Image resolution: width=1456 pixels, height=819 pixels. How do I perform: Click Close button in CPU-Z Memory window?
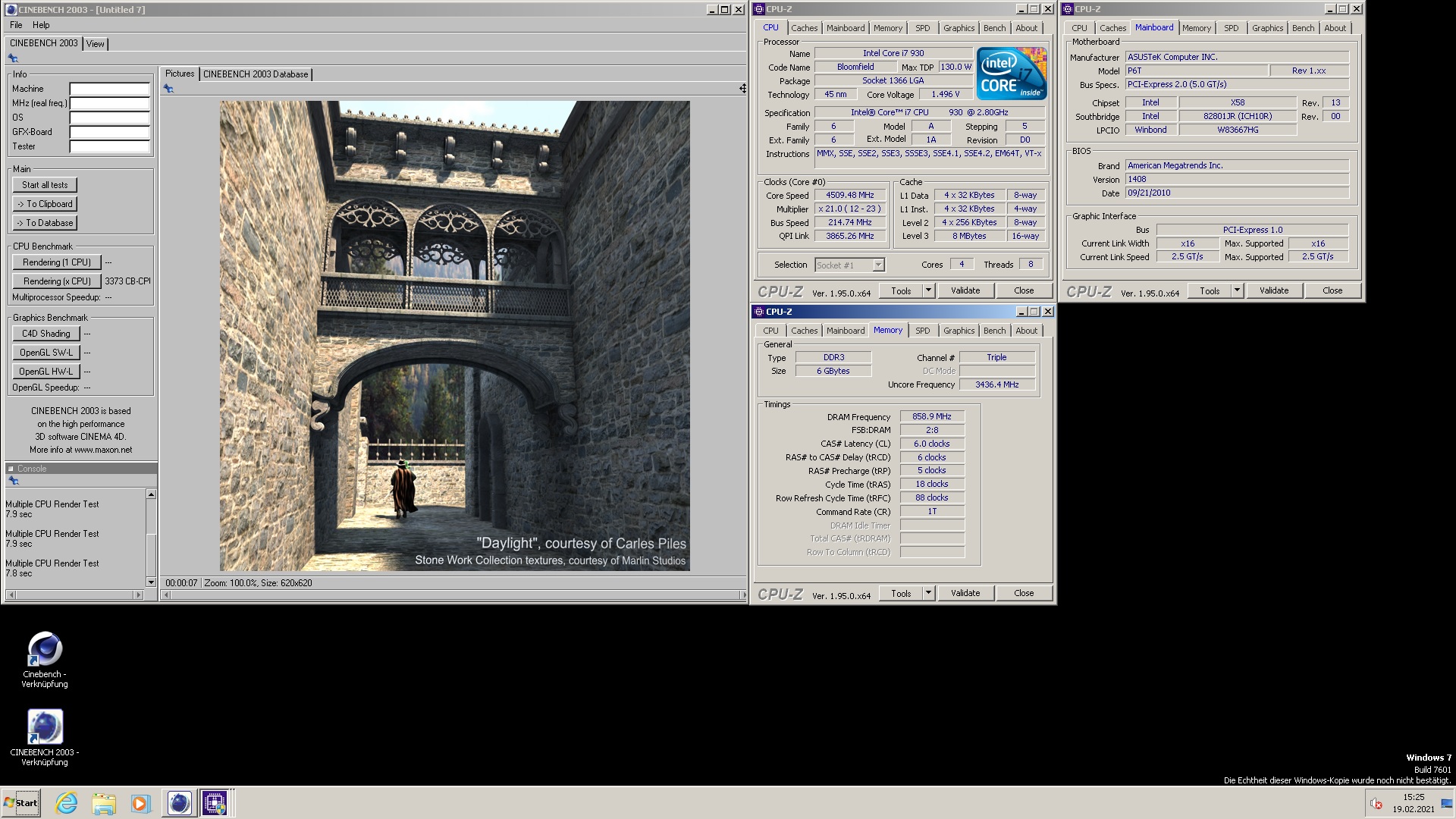coord(1024,593)
